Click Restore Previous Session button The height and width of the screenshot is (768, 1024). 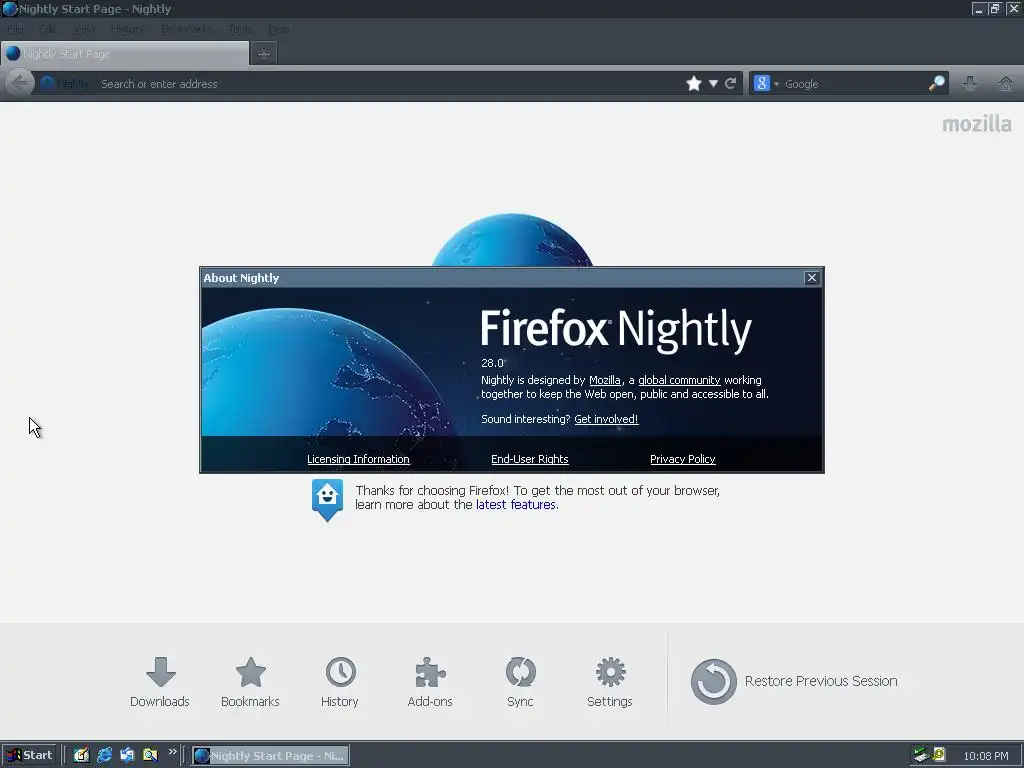point(794,681)
